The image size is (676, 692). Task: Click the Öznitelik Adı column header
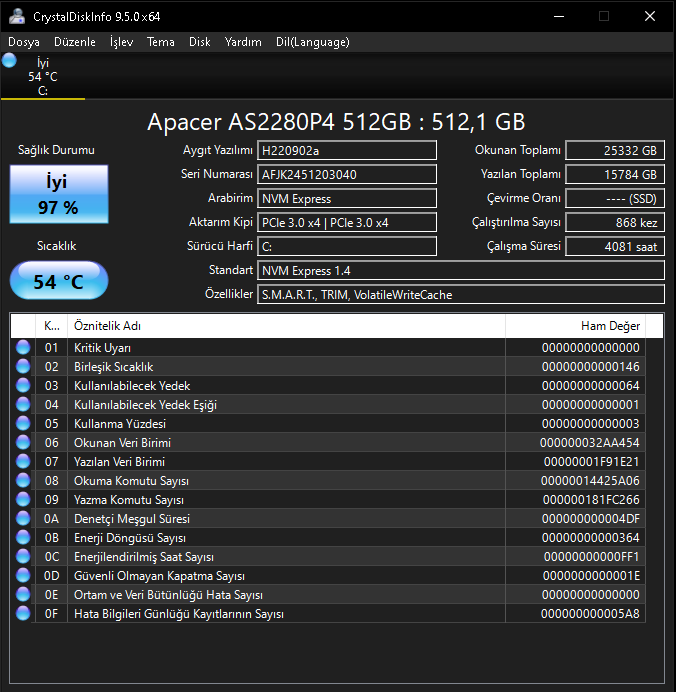[286, 326]
